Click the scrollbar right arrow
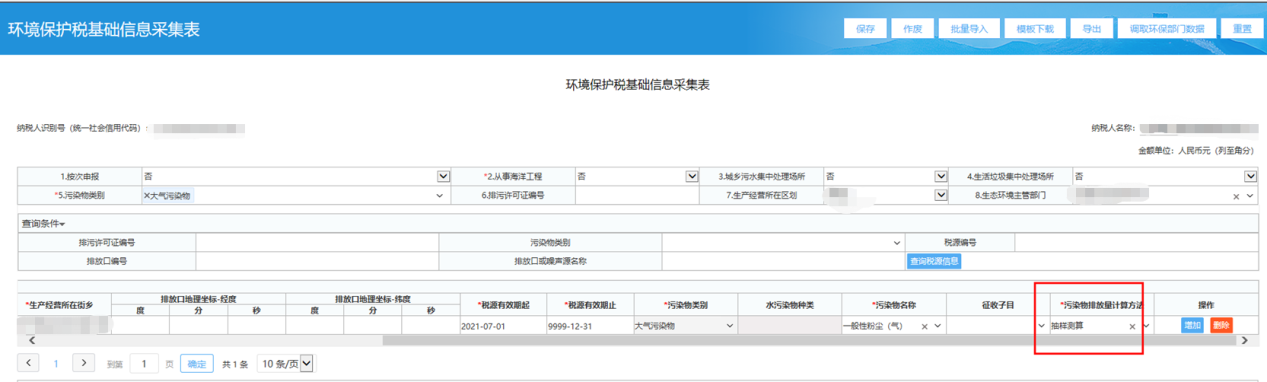The width and height of the screenshot is (1267, 382). pos(1244,340)
